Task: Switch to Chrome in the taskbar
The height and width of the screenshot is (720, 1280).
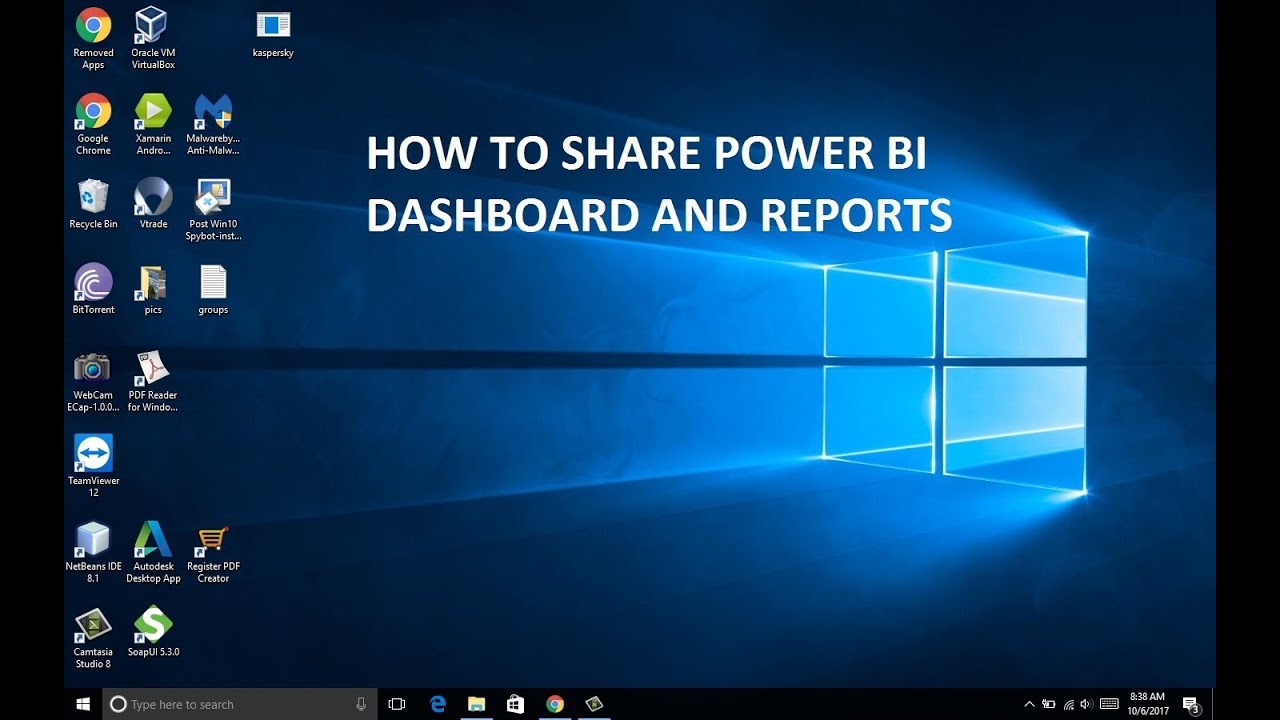Action: click(x=554, y=704)
